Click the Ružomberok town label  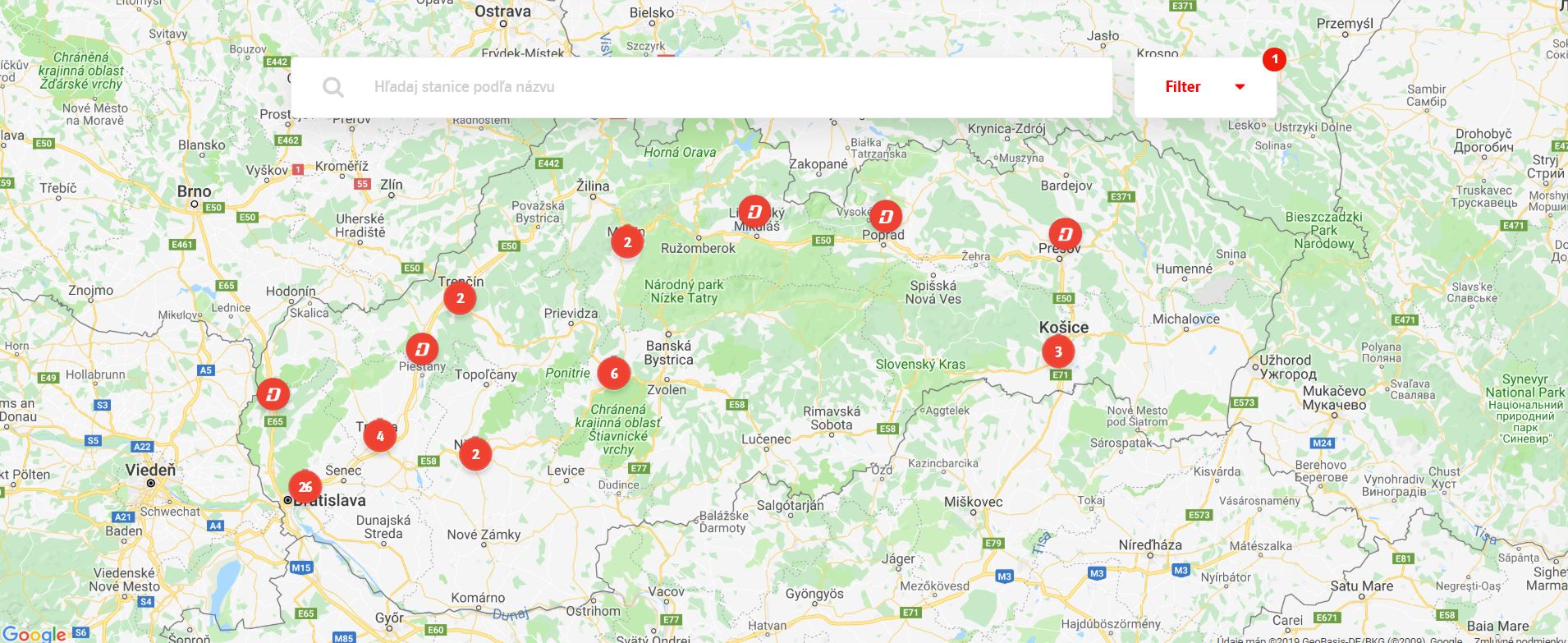(x=698, y=247)
